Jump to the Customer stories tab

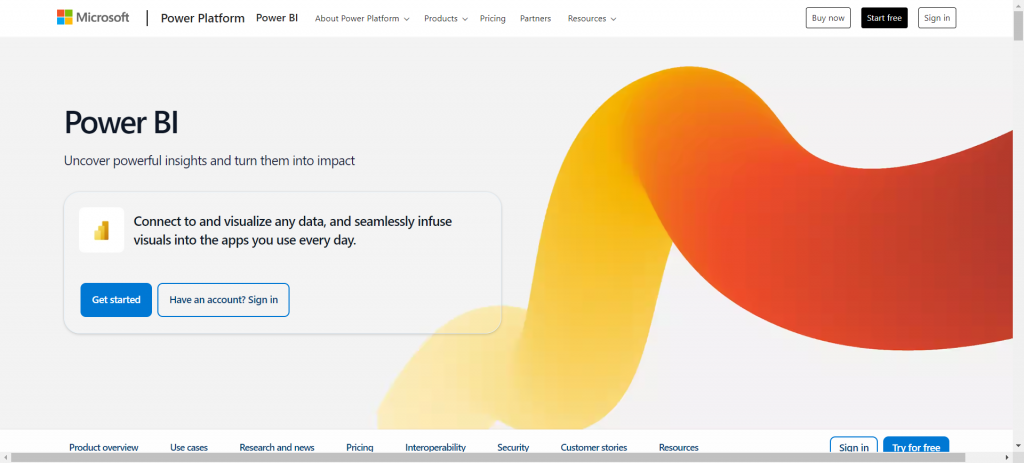click(594, 447)
